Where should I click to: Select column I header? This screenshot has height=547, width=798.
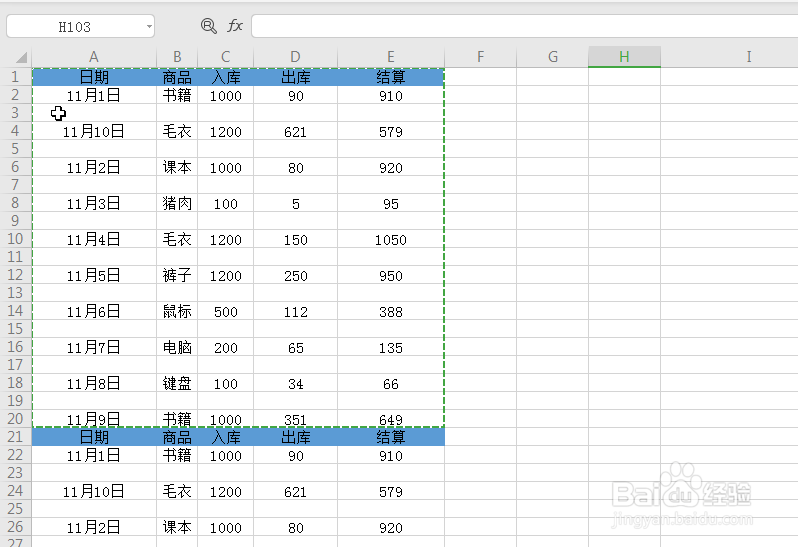[x=748, y=57]
